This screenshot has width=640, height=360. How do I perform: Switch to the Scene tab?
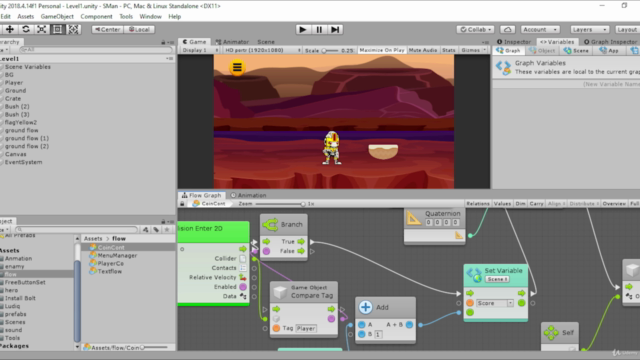point(266,42)
